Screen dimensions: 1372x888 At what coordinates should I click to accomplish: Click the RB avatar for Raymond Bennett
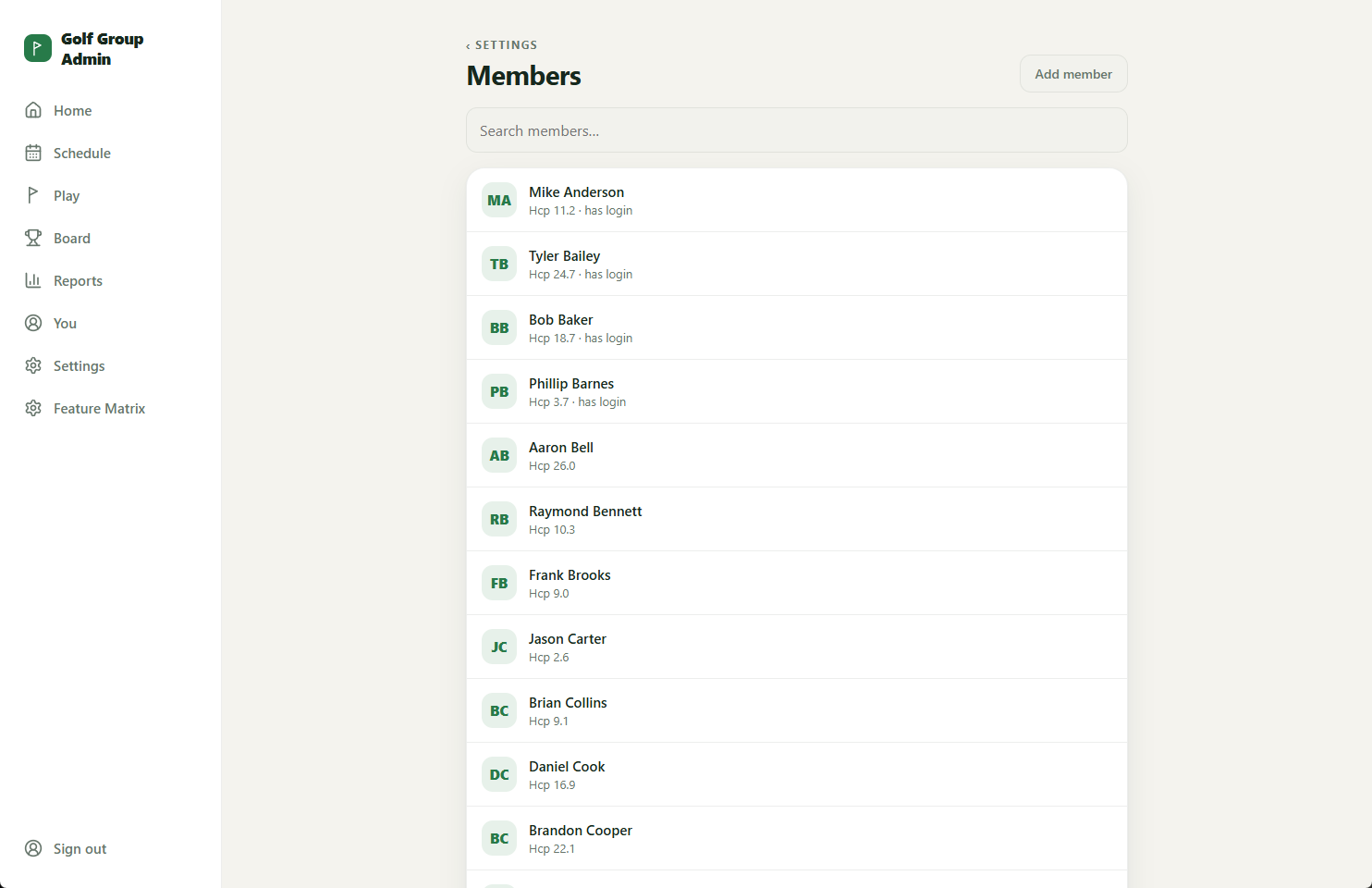pyautogui.click(x=499, y=519)
